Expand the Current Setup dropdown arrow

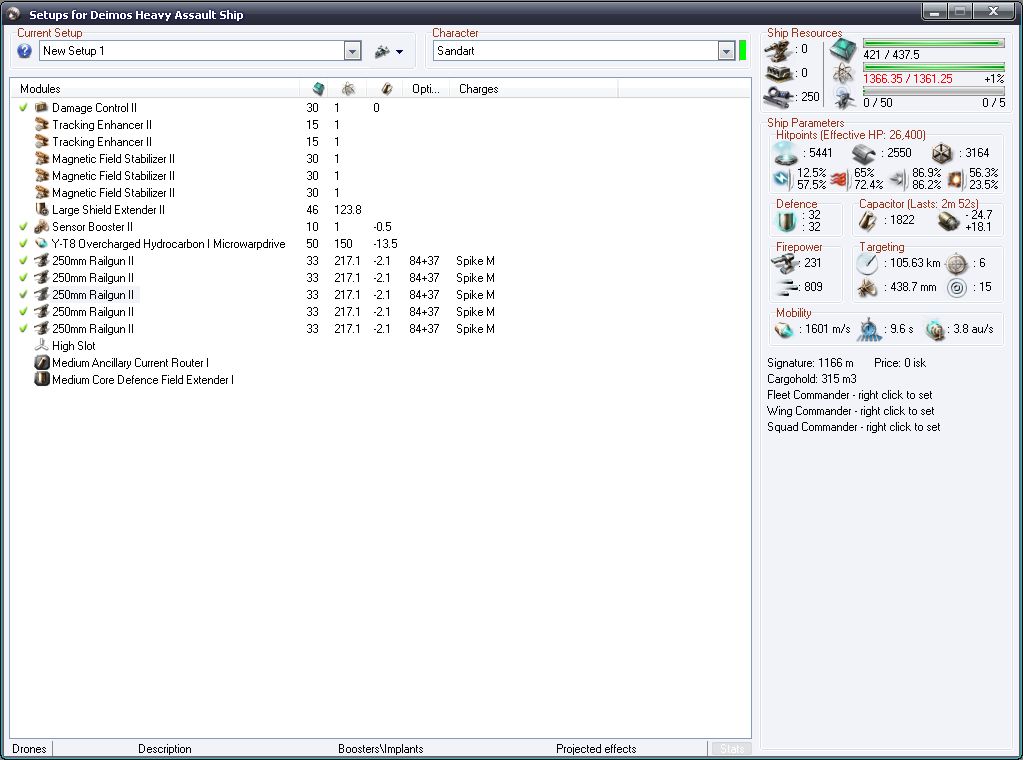tap(352, 51)
